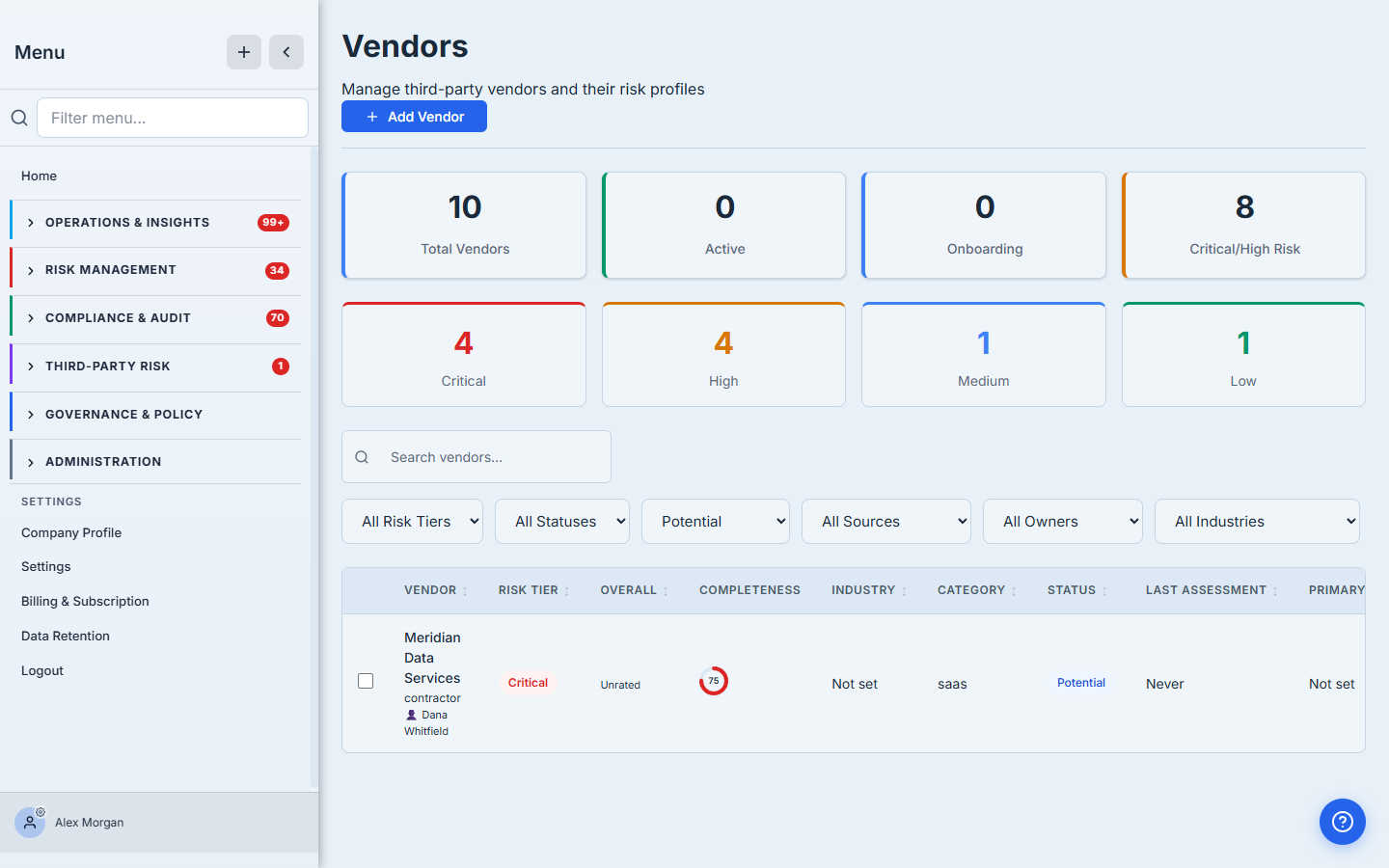Open the help question-mark button
Viewport: 1389px width, 868px height.
tap(1343, 822)
